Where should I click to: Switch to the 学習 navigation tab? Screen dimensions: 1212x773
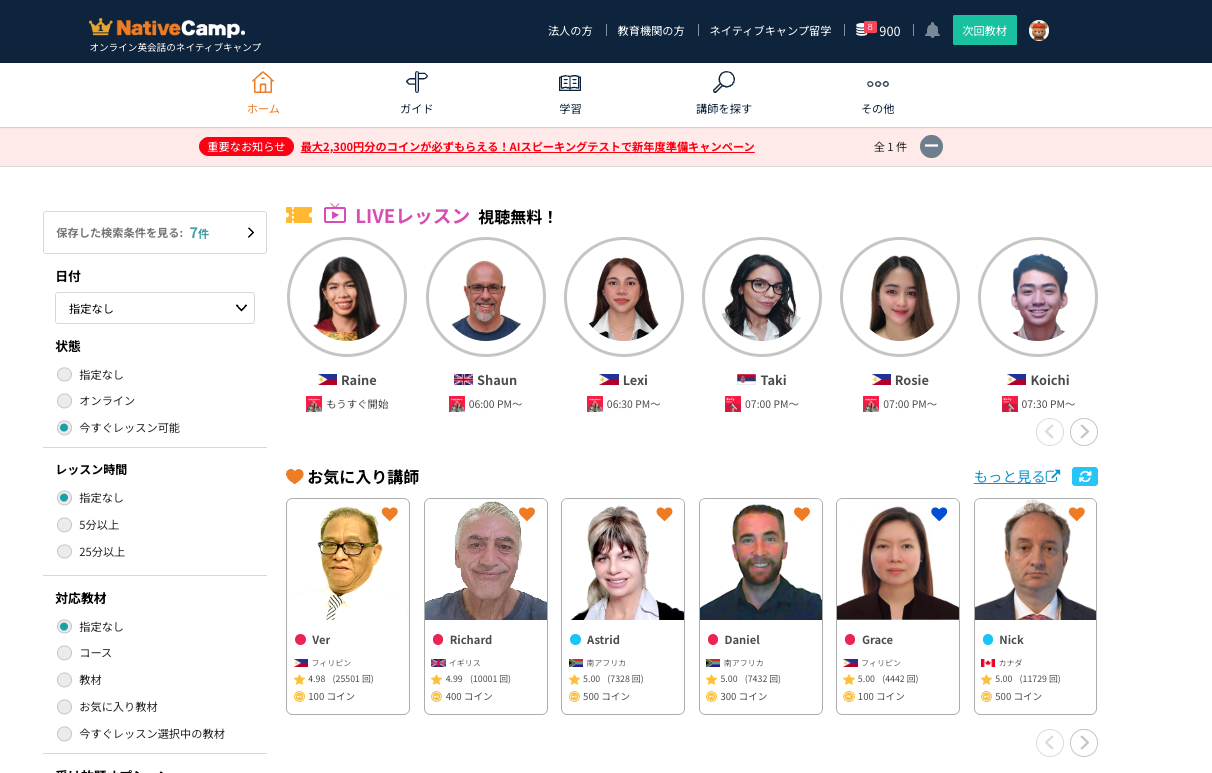(x=570, y=93)
